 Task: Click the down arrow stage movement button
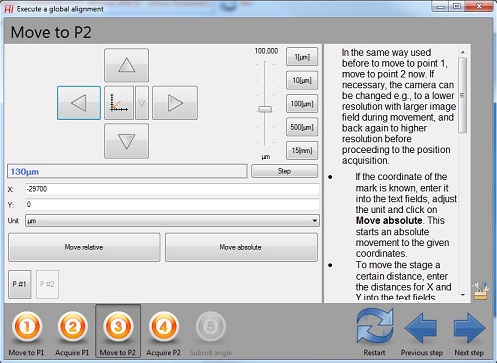tap(126, 141)
